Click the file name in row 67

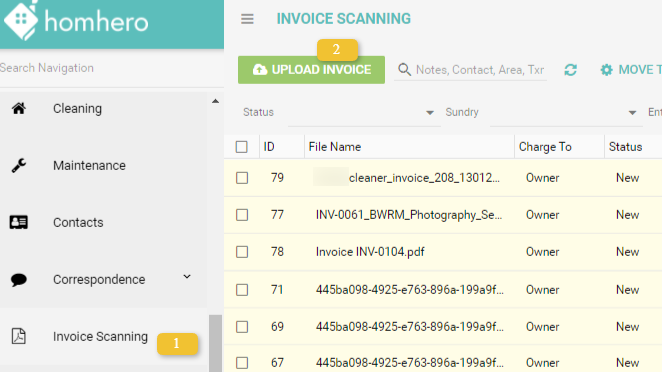point(410,363)
